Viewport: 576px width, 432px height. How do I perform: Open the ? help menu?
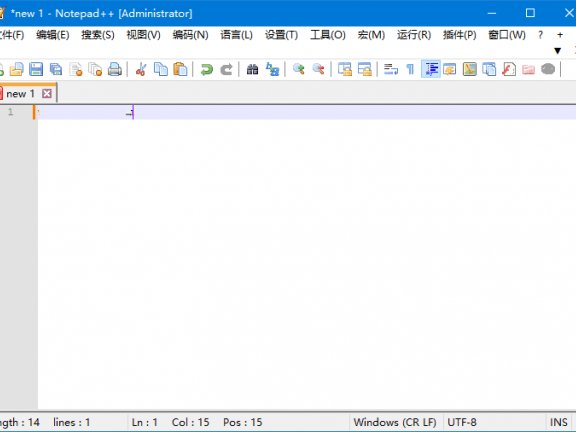click(x=540, y=35)
